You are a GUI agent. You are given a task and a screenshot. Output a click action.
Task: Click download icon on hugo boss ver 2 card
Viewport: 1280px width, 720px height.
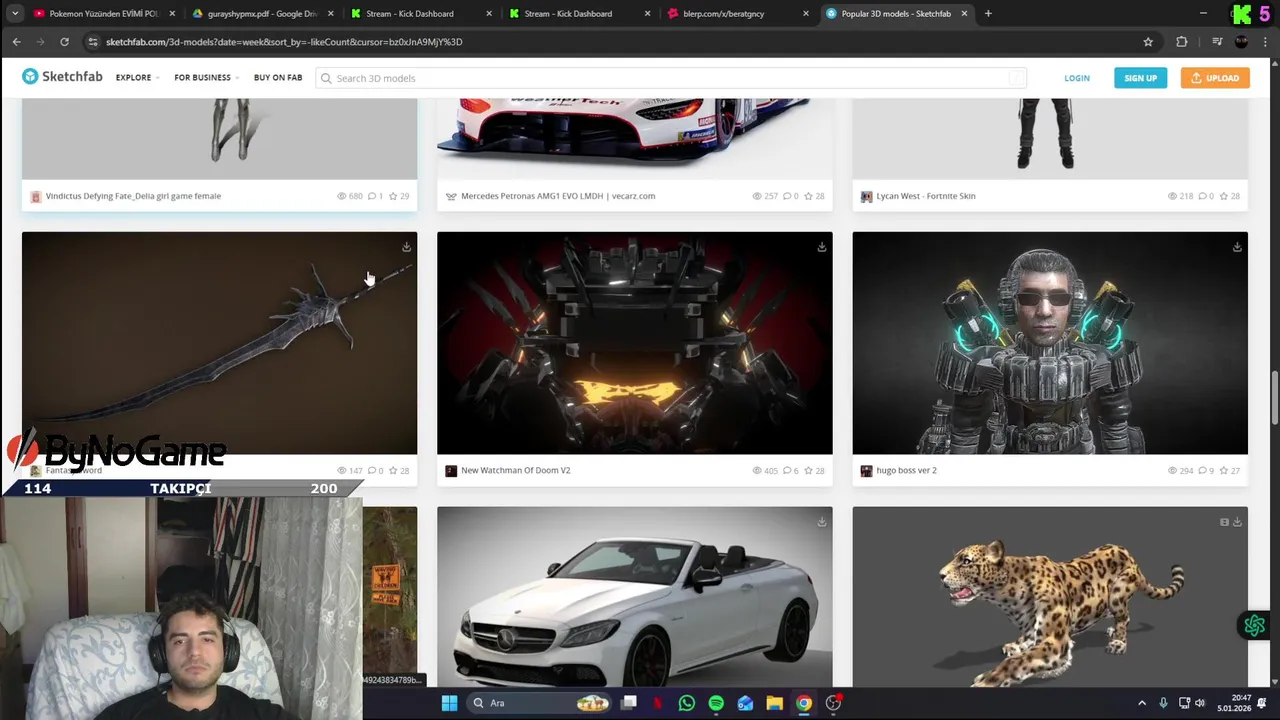click(1237, 247)
